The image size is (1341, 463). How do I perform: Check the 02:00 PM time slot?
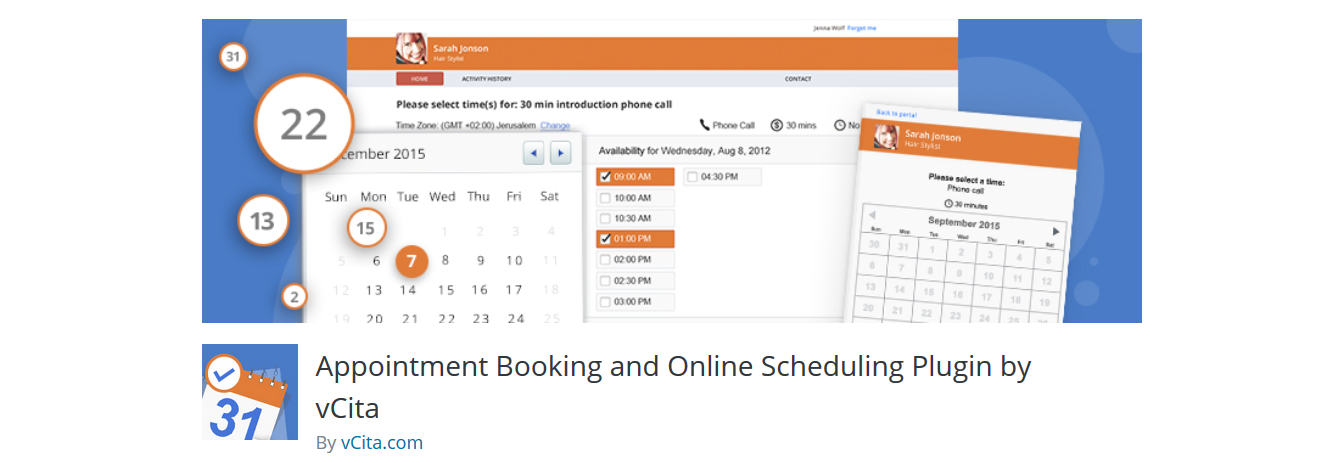(x=604, y=260)
